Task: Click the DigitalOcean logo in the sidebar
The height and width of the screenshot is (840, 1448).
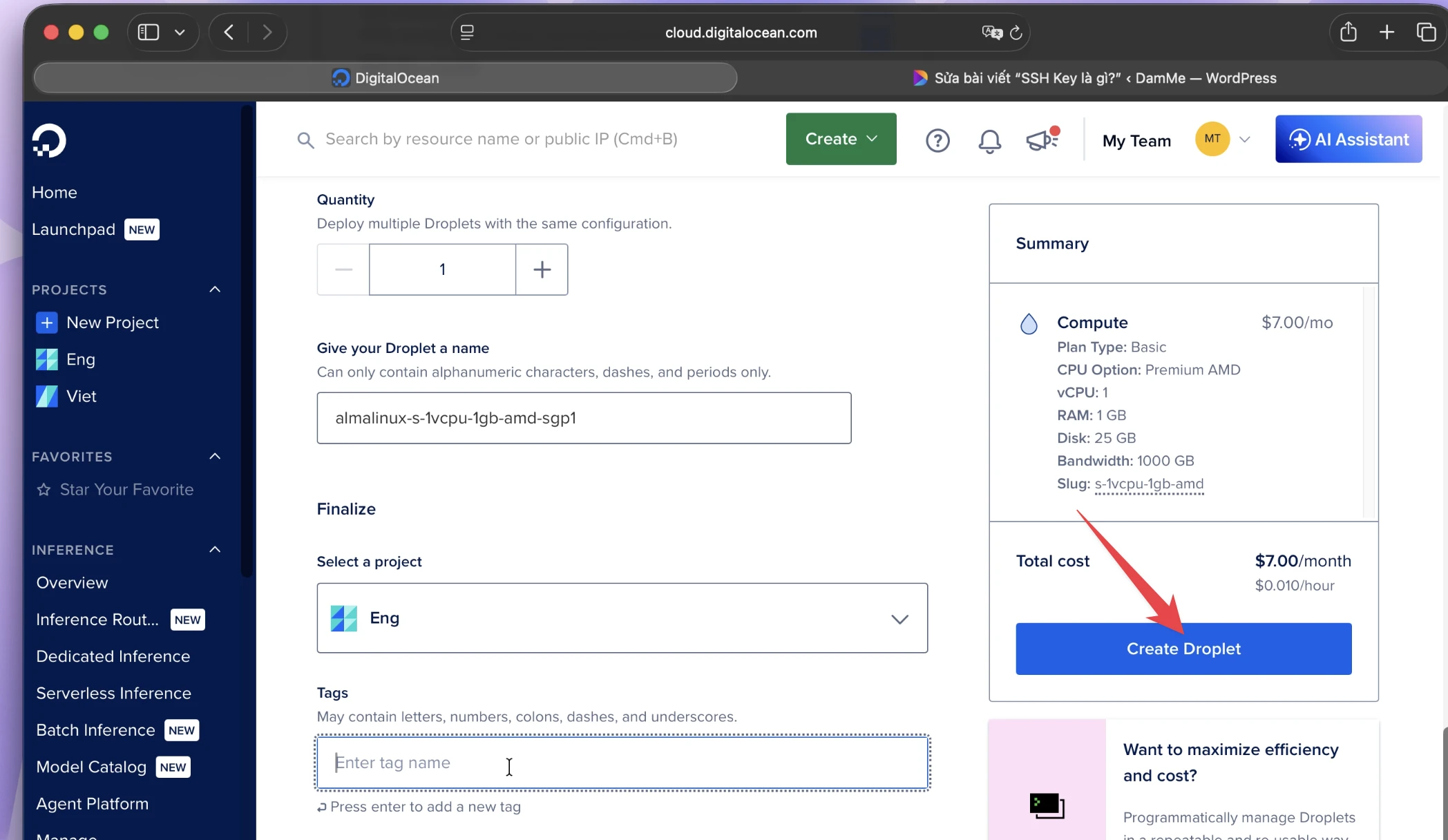Action: pyautogui.click(x=49, y=141)
